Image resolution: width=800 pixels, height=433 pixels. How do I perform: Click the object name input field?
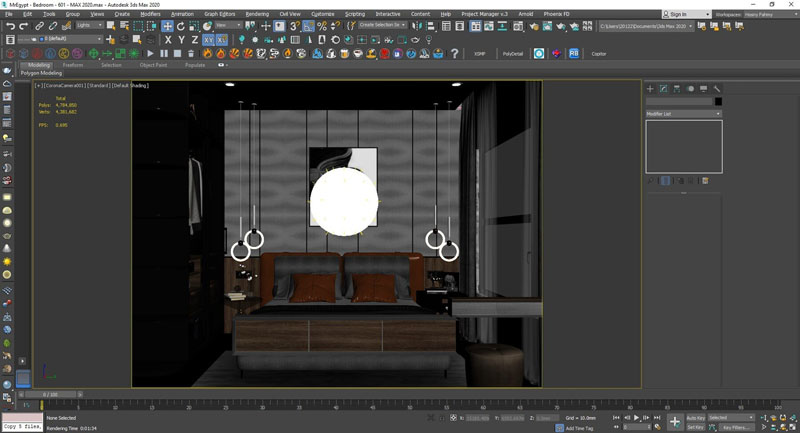tap(678, 101)
